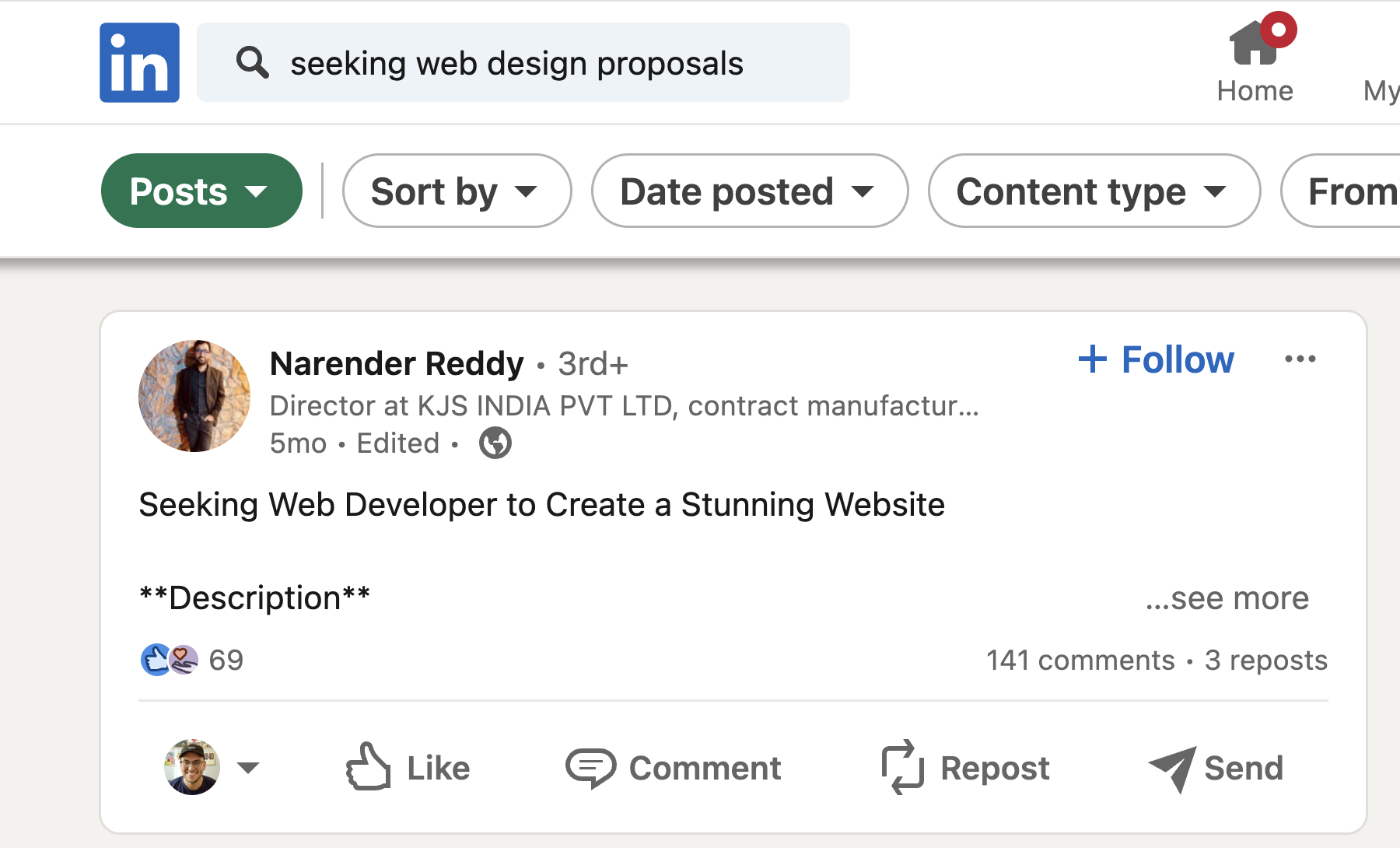
Task: Click the thumbs-up reaction emoji badge
Action: pyautogui.click(x=156, y=659)
